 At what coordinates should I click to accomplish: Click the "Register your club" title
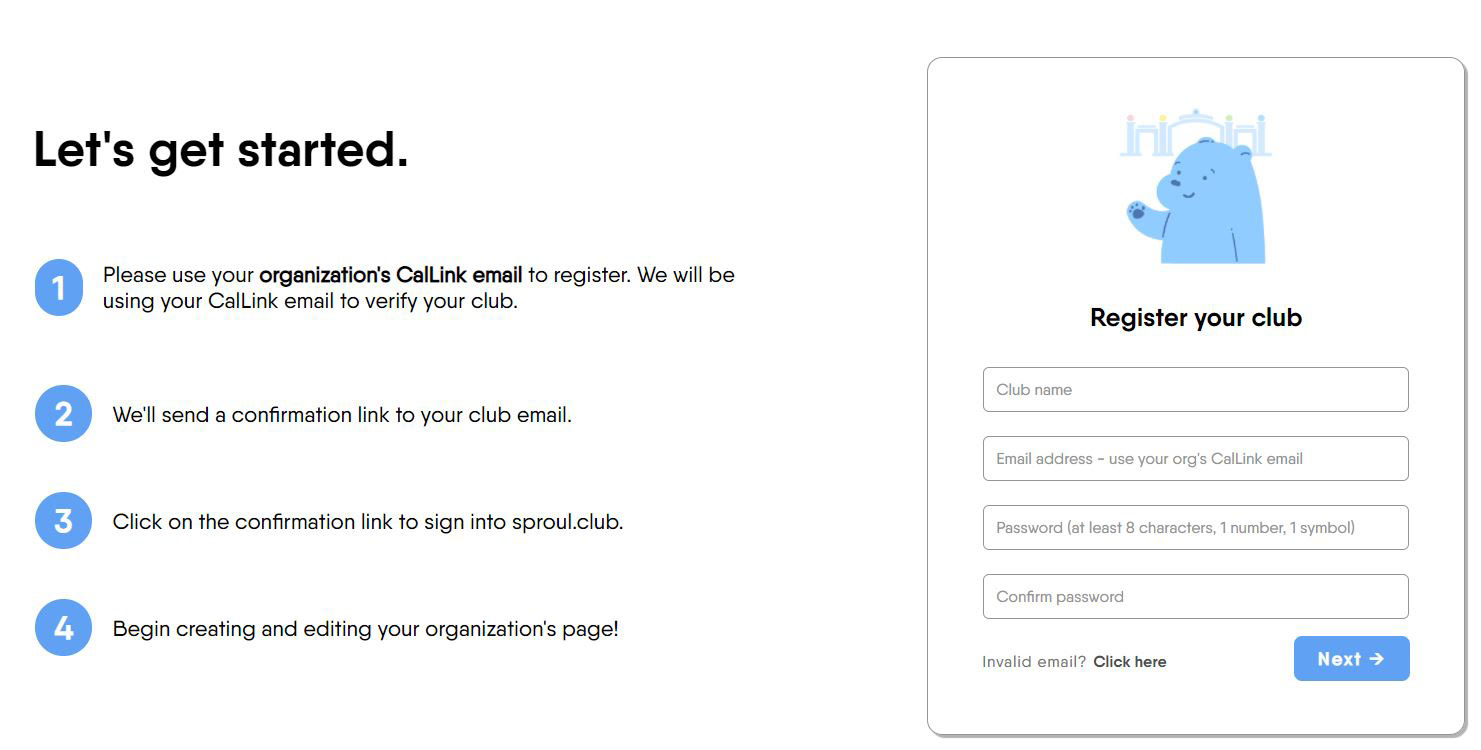[x=1195, y=318]
